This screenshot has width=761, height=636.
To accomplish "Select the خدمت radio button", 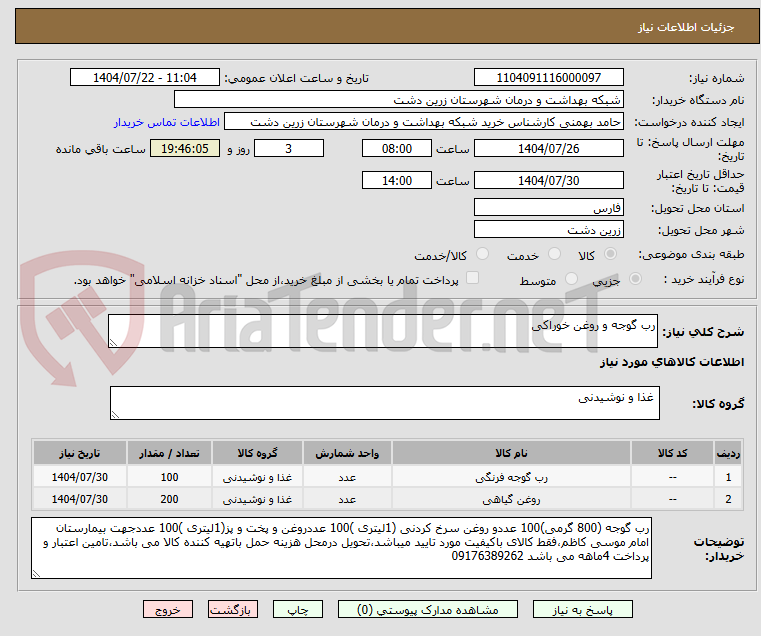I will click(x=554, y=254).
